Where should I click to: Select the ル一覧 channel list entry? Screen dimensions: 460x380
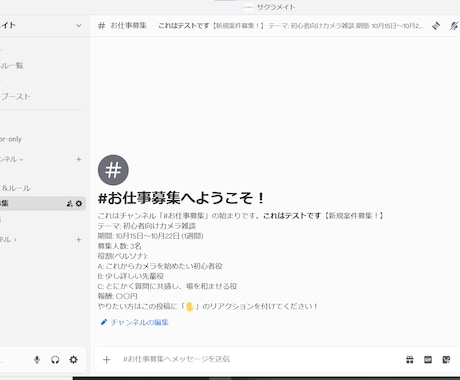[12, 65]
